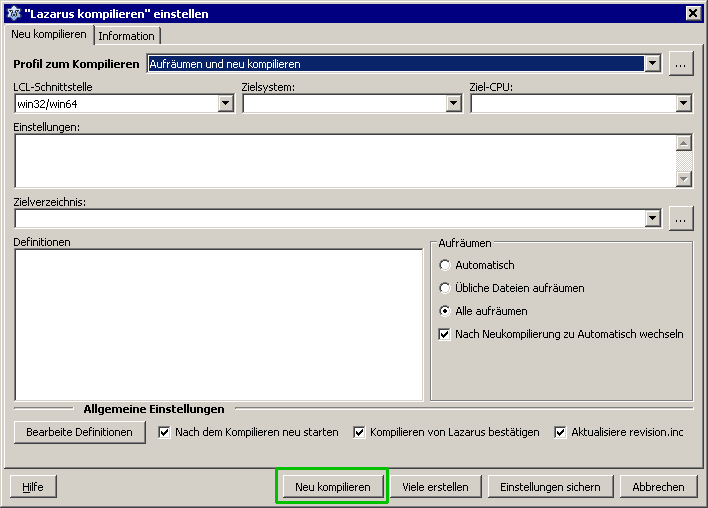Image resolution: width=708 pixels, height=508 pixels.
Task: Expand the Profil zum Kompilieren dropdown
Action: point(653,63)
